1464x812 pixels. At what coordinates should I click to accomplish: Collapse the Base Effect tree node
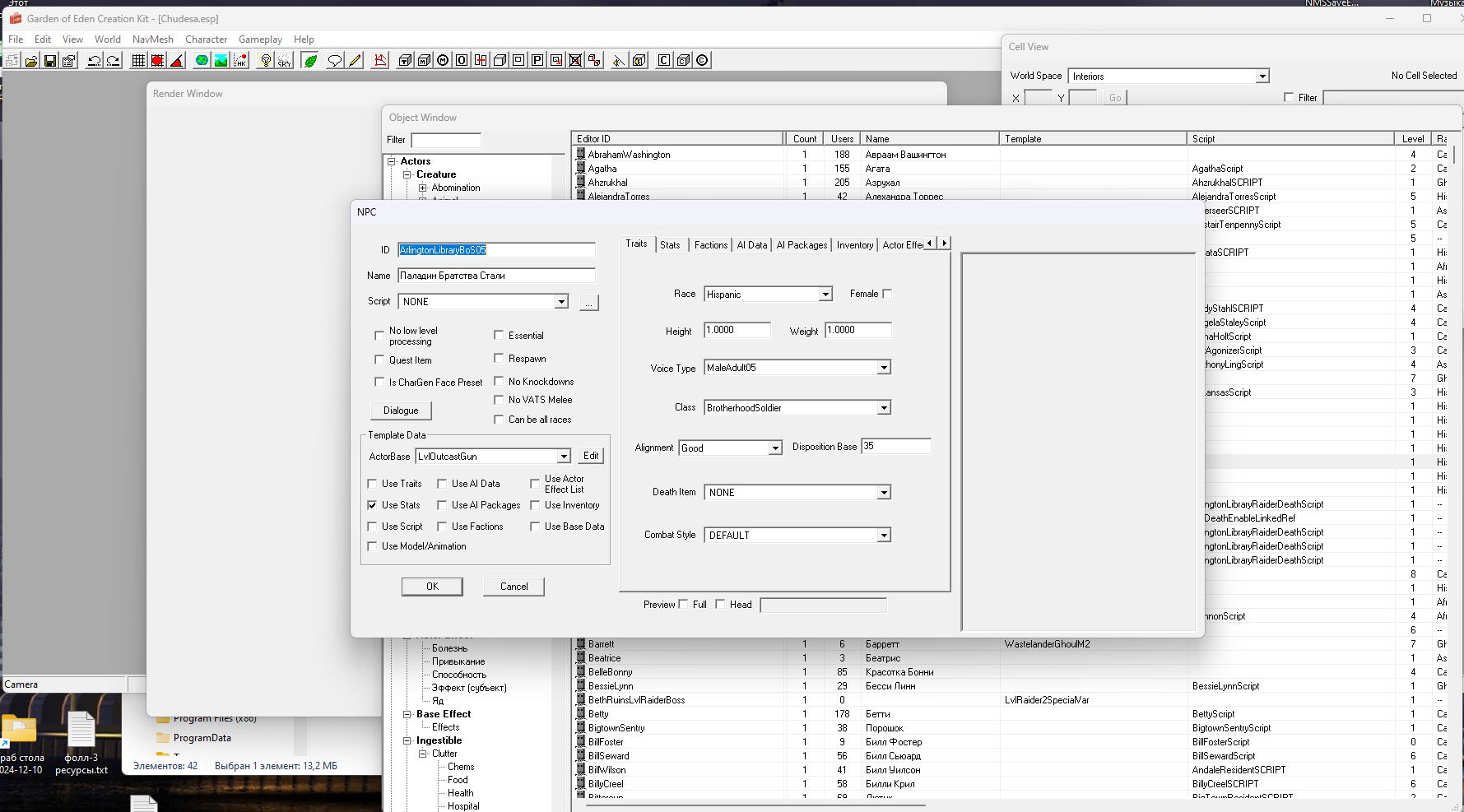point(407,714)
